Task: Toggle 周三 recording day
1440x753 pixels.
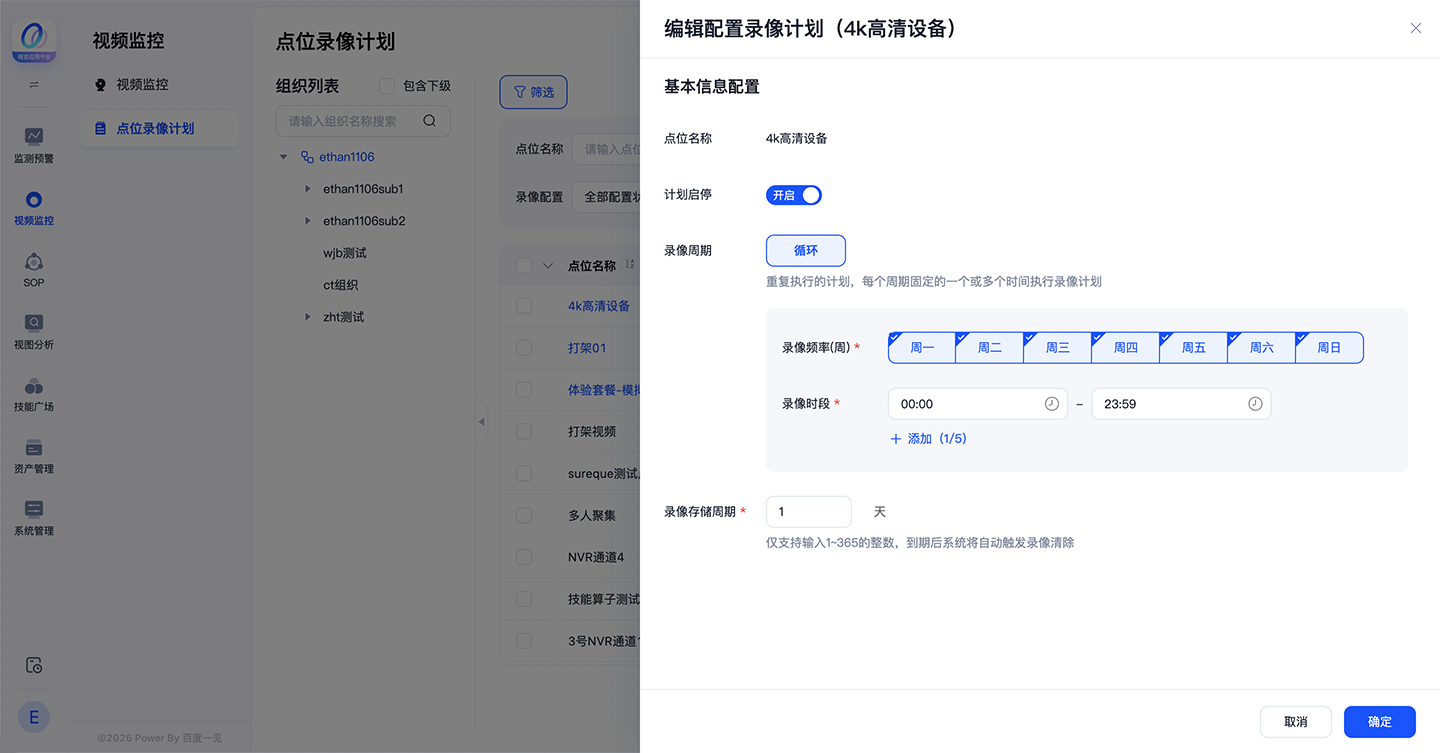Action: (x=1058, y=347)
